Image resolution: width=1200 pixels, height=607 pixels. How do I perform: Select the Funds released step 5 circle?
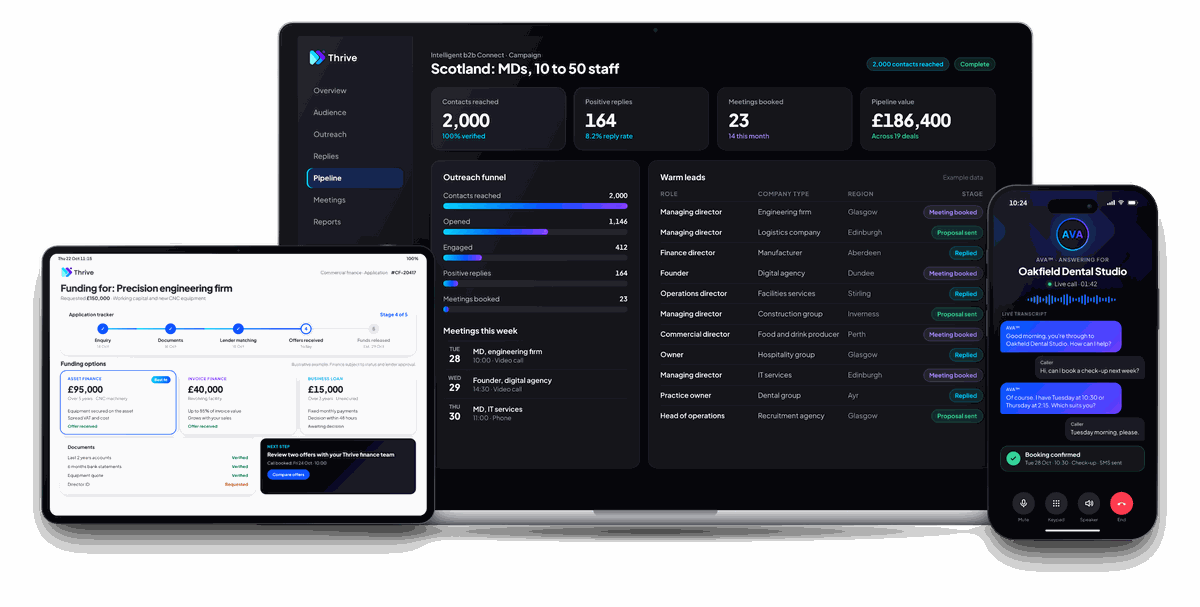click(x=374, y=328)
